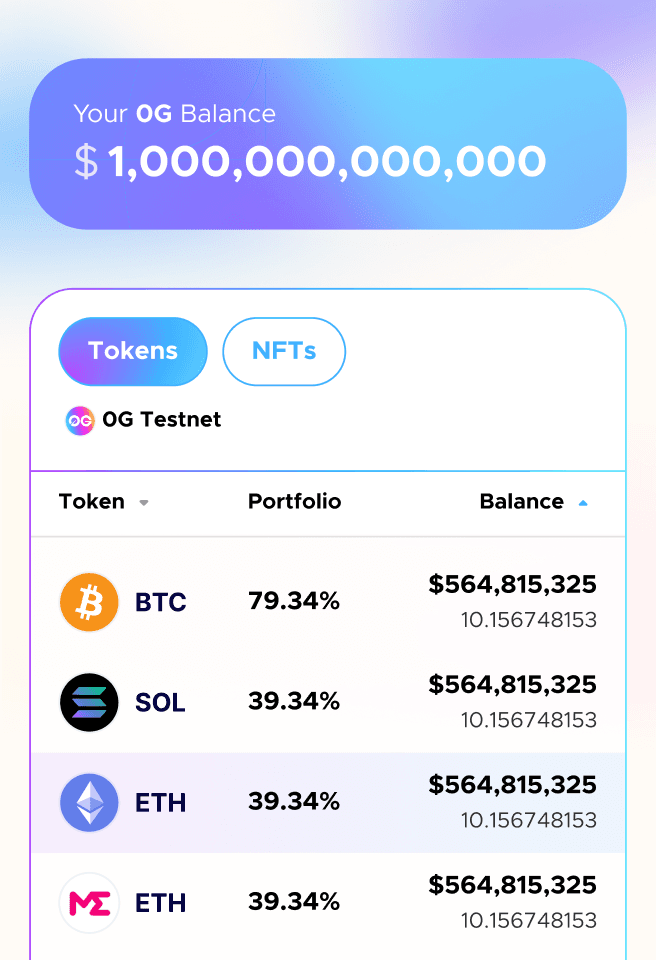Click the BTC row dollar balance
This screenshot has width=656, height=960.
[x=512, y=585]
